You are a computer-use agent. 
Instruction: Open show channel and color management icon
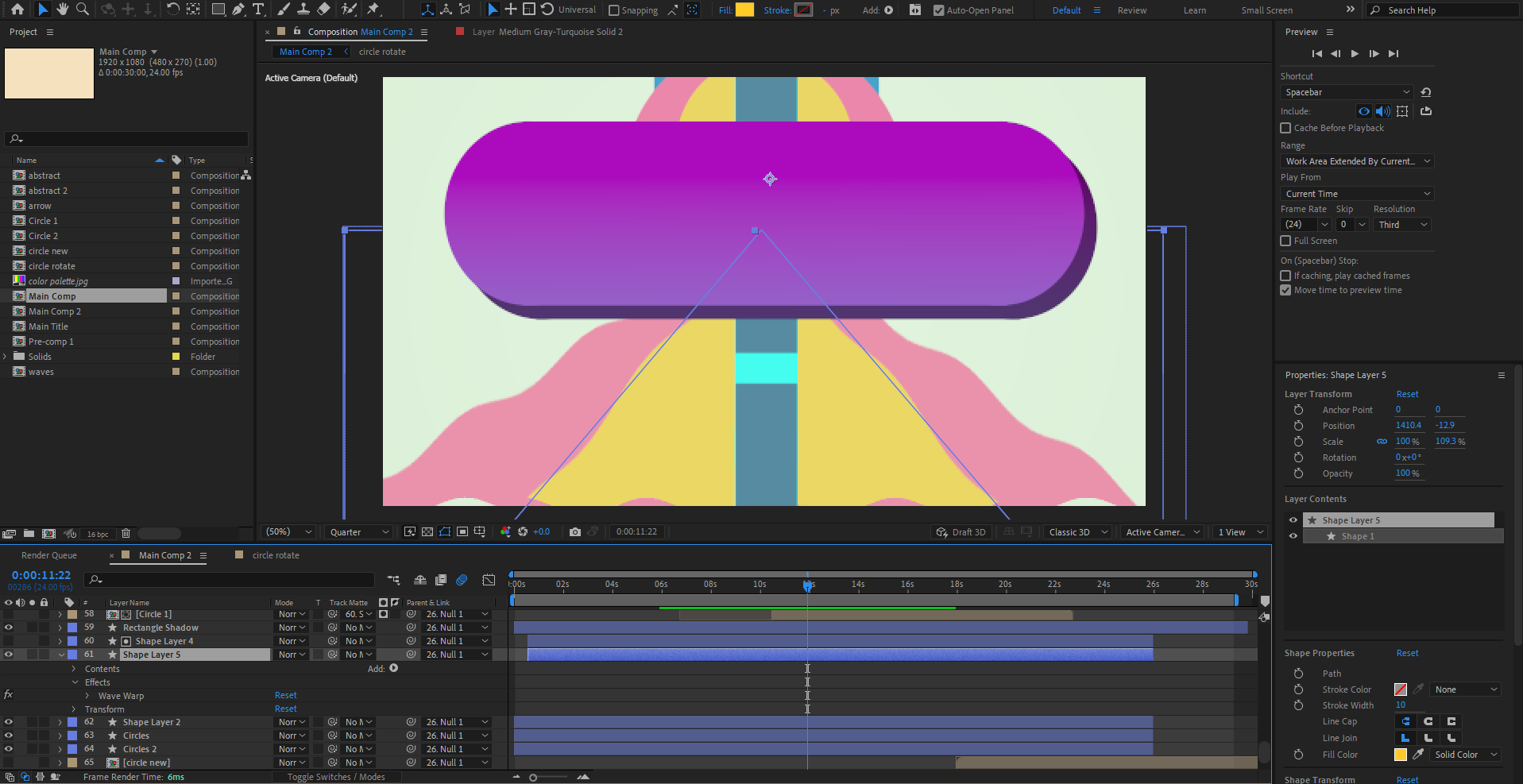(505, 532)
